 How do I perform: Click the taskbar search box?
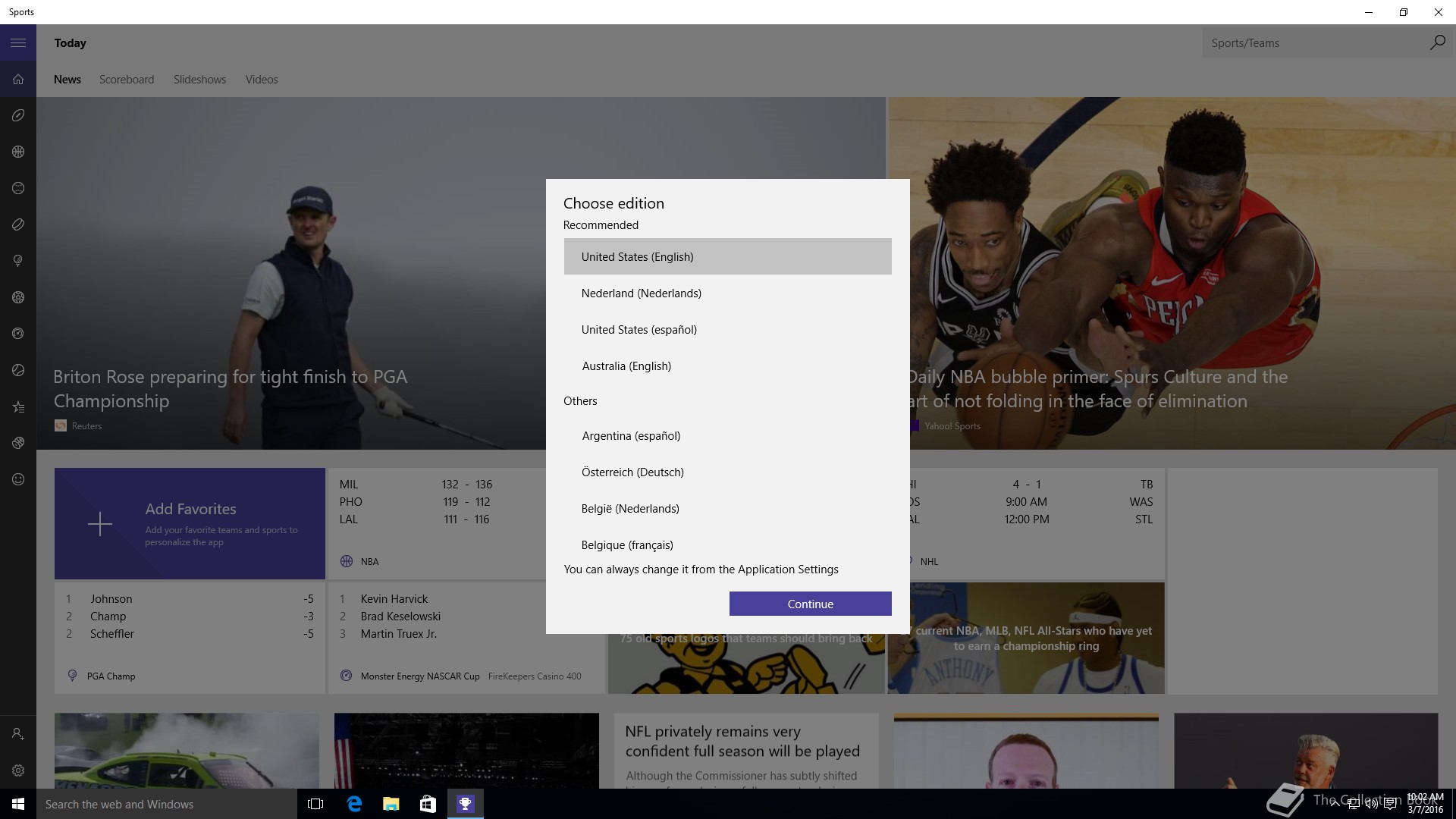point(167,804)
